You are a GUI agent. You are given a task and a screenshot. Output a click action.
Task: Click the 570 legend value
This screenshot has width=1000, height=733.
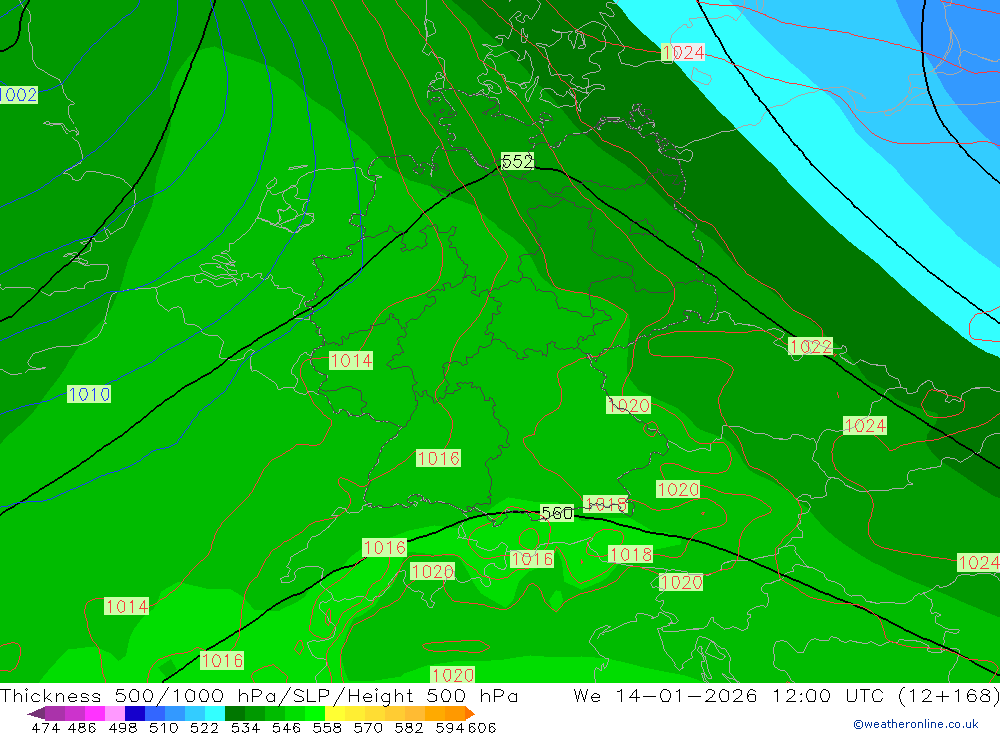368,728
